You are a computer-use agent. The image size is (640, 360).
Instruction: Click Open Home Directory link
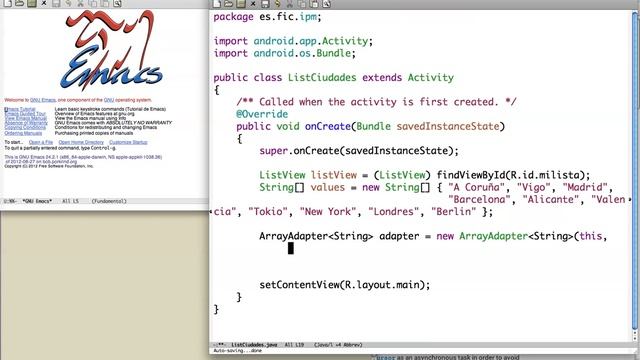point(81,142)
